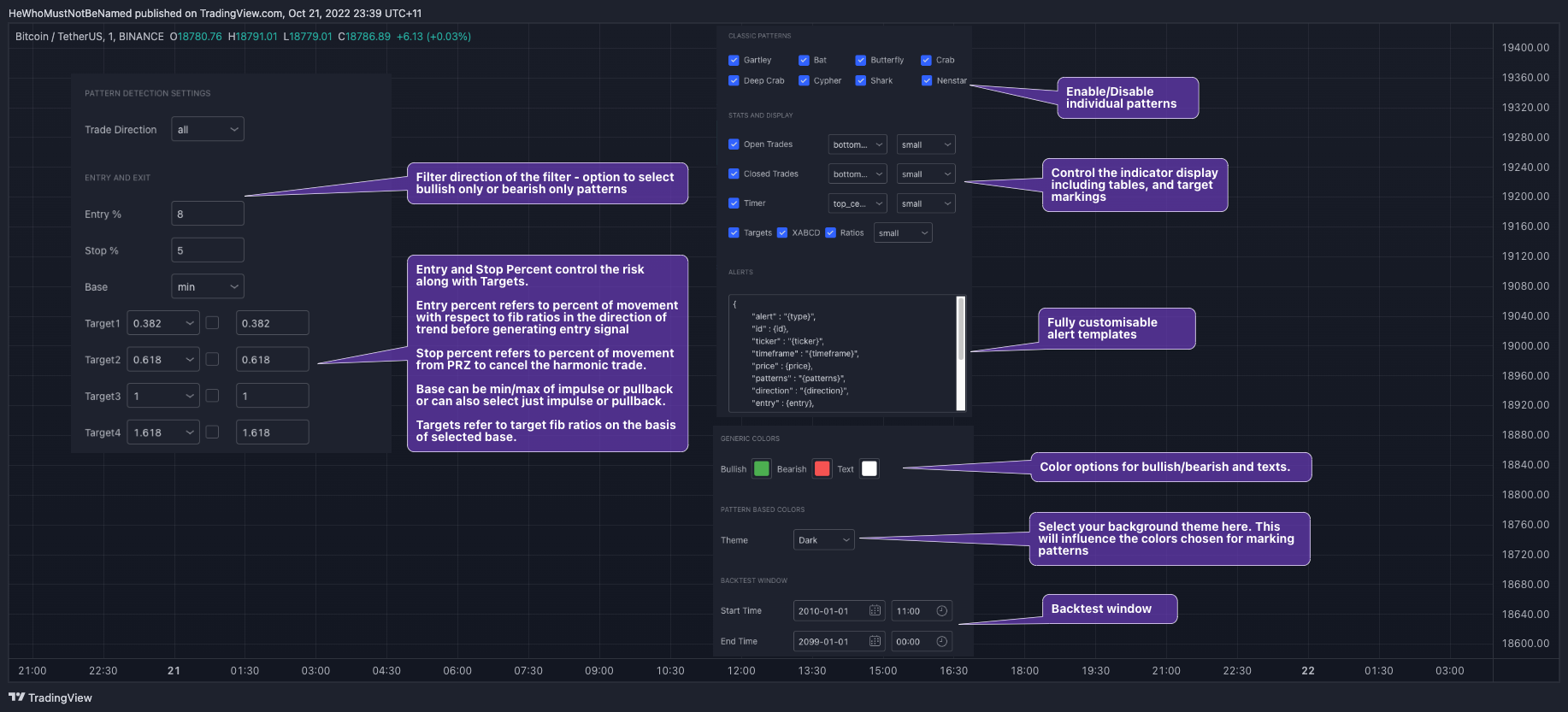Click the Target4 custom value field
The width and height of the screenshot is (1568, 712).
(273, 432)
